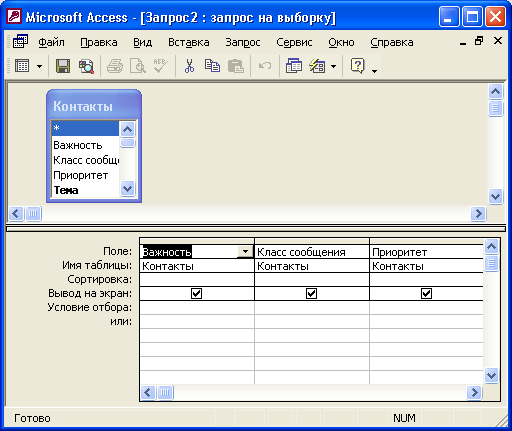The image size is (512, 431).
Task: Click the Save floppy disk icon
Action: (63, 66)
